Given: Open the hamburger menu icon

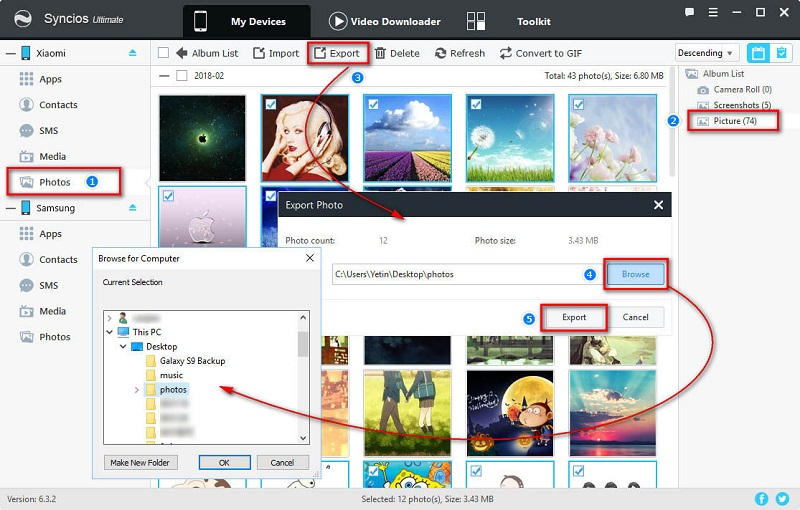Looking at the screenshot, I should click(x=713, y=12).
